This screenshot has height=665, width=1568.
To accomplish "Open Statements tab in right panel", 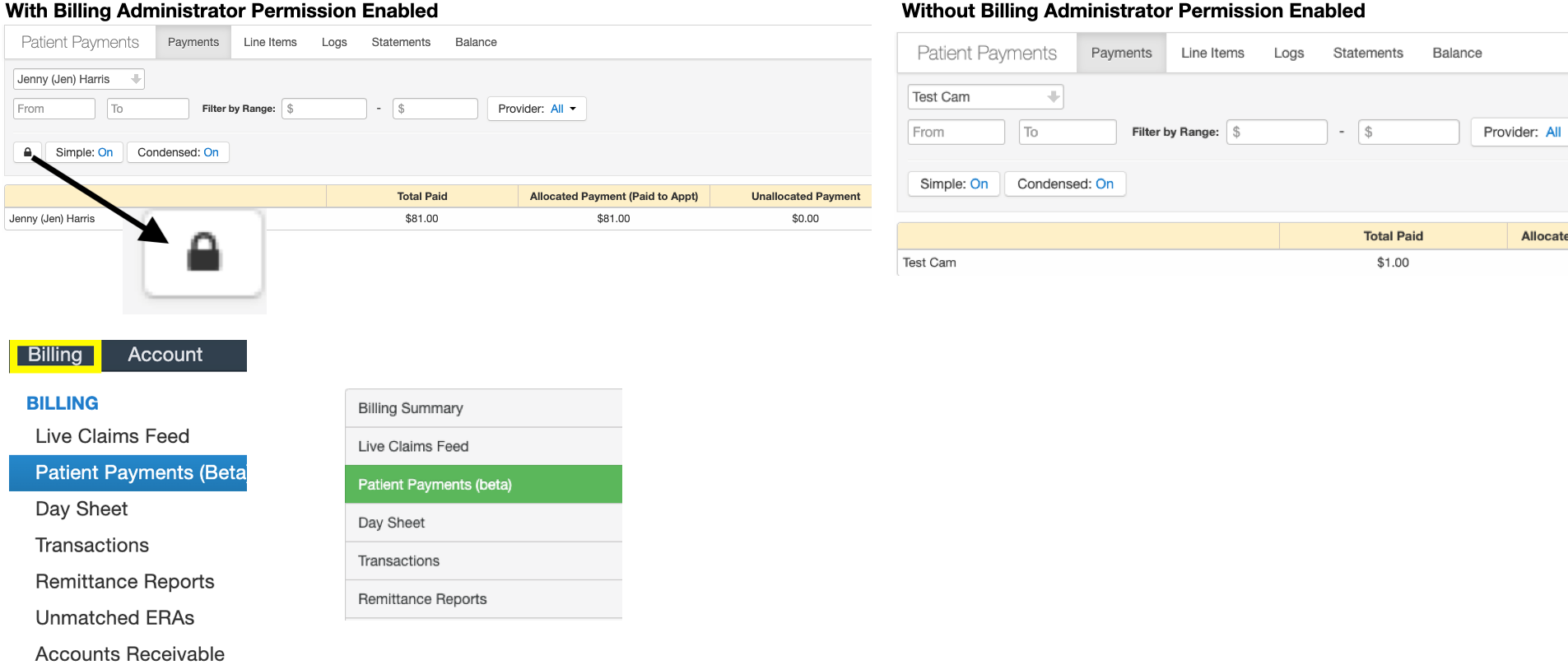I will click(1368, 53).
